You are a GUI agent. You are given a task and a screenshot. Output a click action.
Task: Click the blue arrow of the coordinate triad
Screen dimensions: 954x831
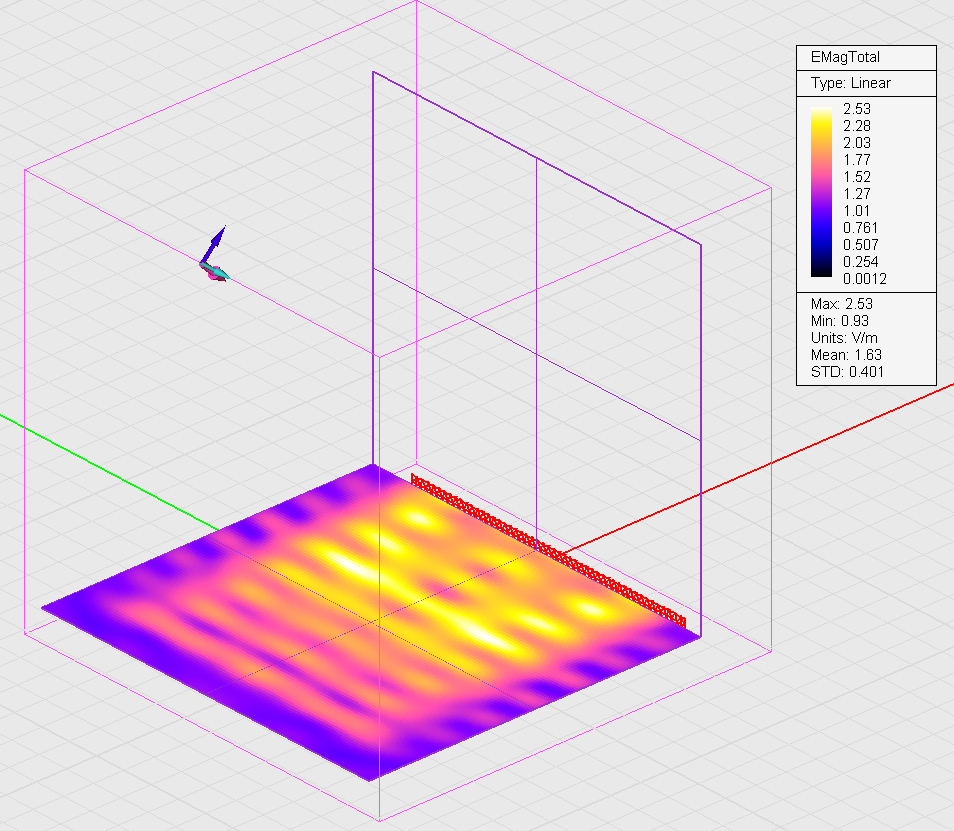pyautogui.click(x=215, y=243)
